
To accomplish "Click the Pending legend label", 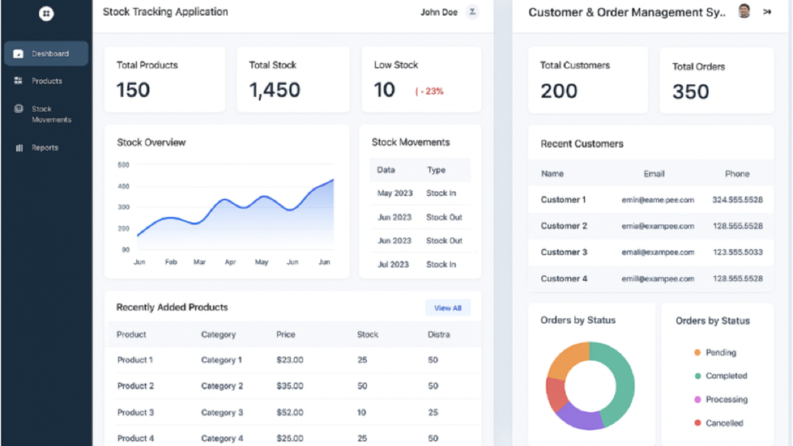I will click(721, 352).
